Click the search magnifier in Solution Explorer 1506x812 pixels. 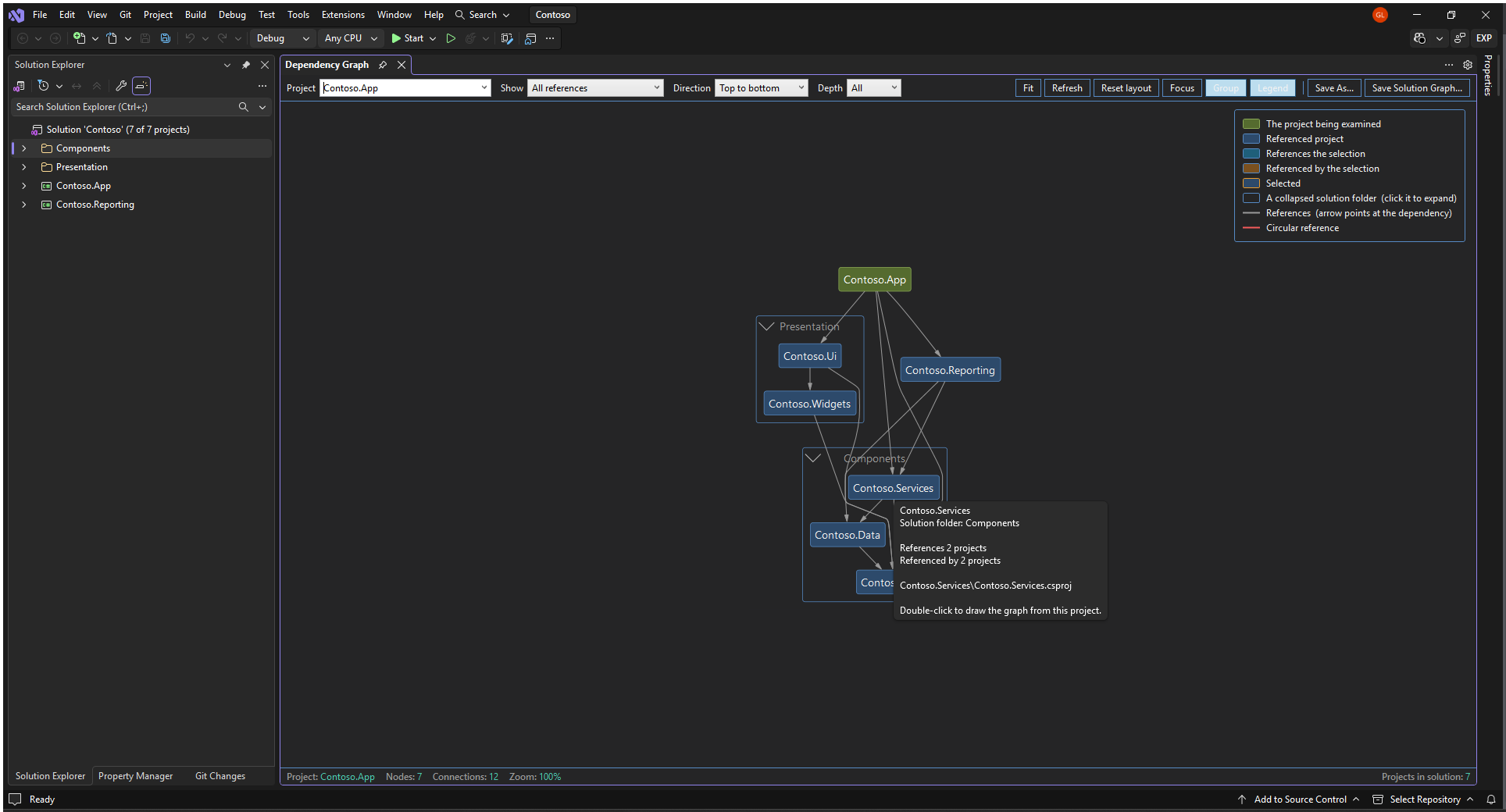pyautogui.click(x=244, y=107)
